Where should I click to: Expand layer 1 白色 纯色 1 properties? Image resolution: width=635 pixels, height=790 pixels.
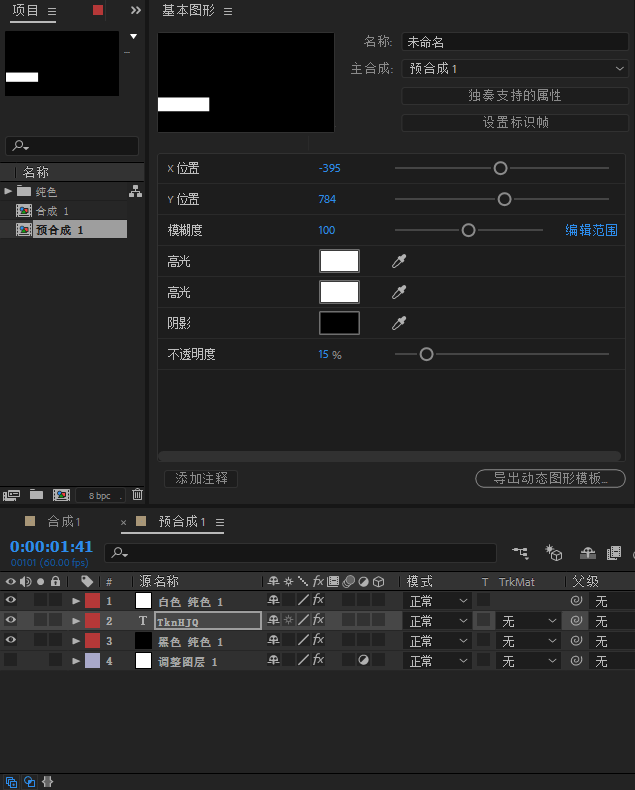[76, 601]
